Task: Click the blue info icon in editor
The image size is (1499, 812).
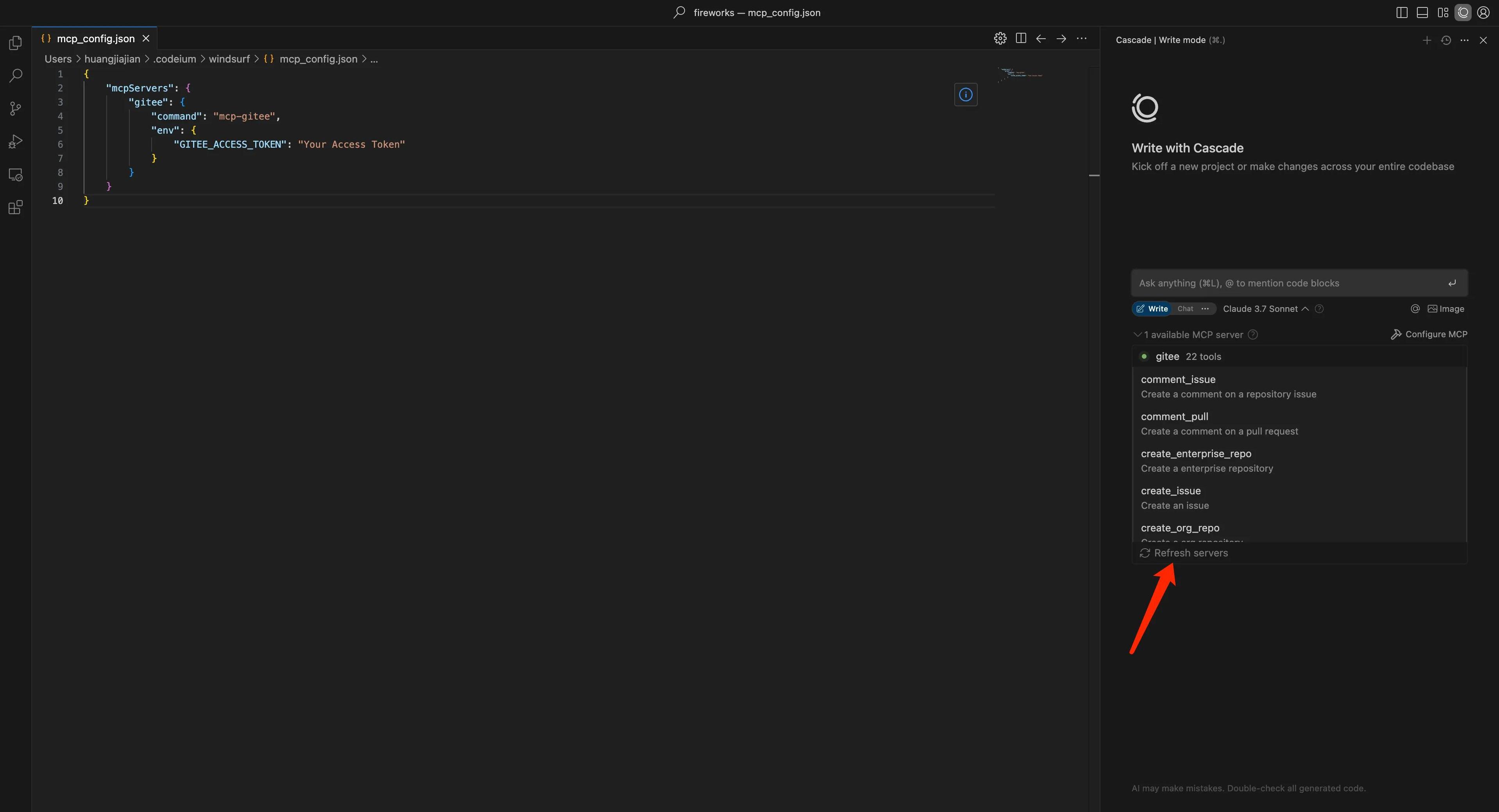Action: (x=965, y=95)
